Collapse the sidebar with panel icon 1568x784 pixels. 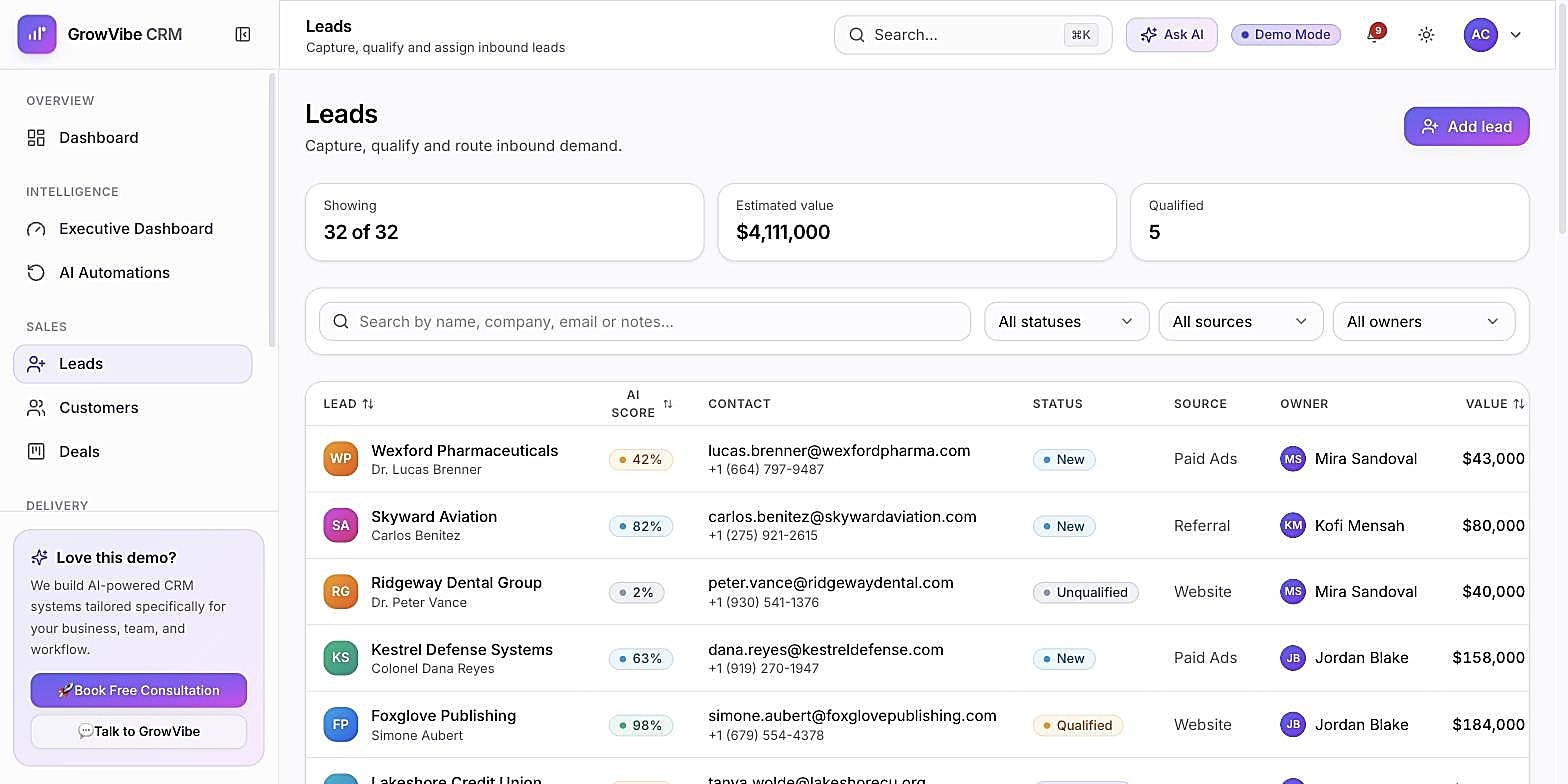click(x=243, y=34)
